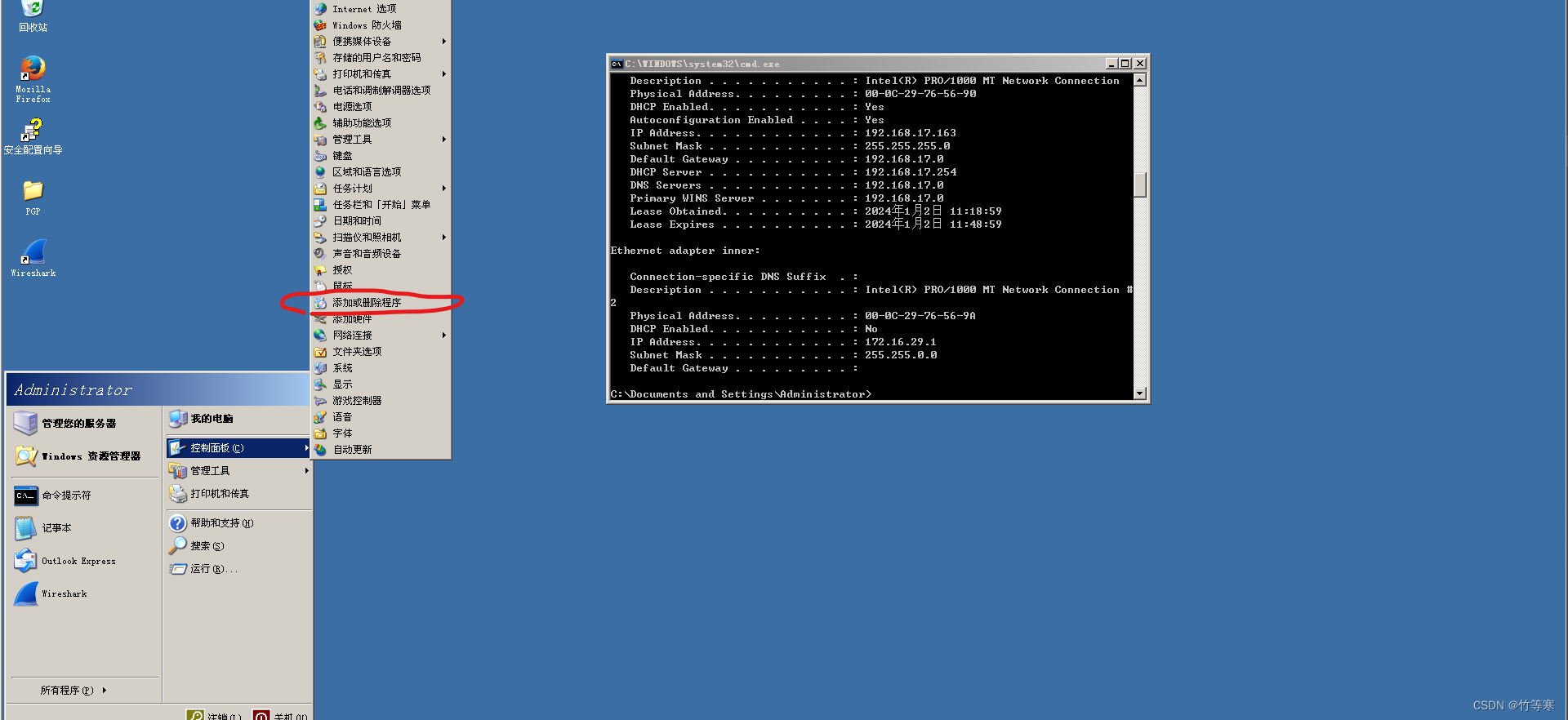Select Windows 防火墙 menu entry
Screen dimensions: 1568x720
pos(381,24)
